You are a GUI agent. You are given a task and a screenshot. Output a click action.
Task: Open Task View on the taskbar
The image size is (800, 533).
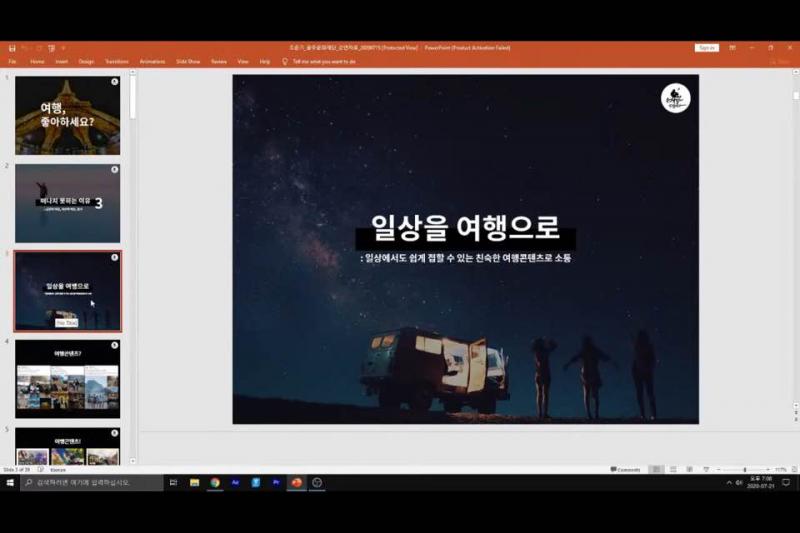[x=173, y=483]
